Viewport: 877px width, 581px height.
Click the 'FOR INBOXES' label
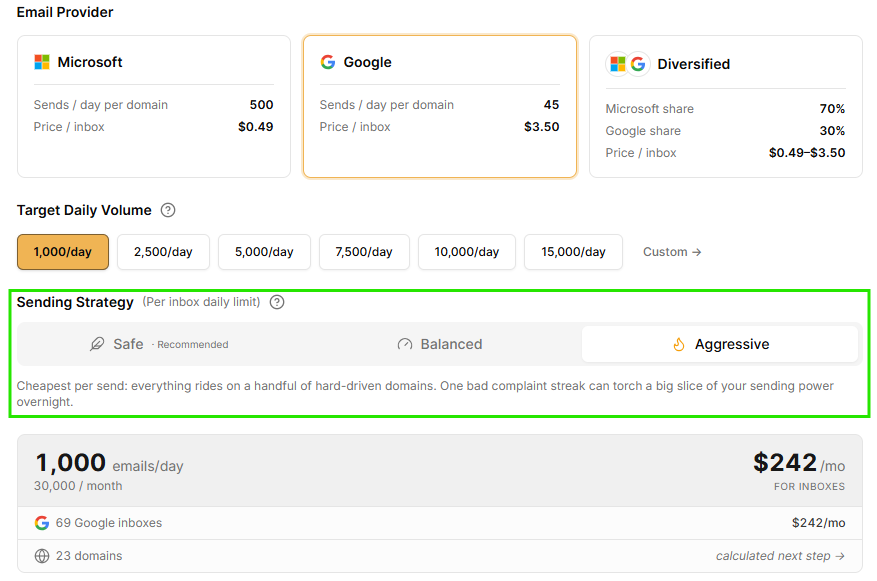(809, 486)
